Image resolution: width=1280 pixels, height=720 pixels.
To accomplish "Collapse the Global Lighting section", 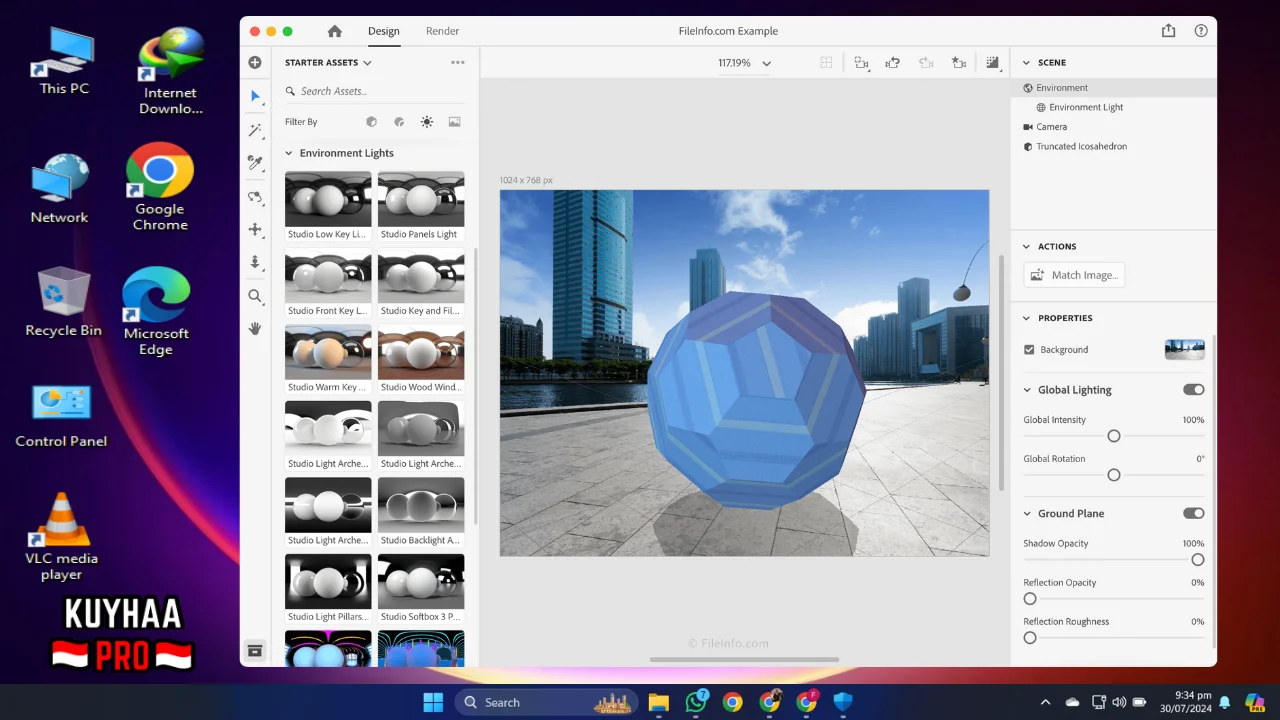I will (1027, 390).
